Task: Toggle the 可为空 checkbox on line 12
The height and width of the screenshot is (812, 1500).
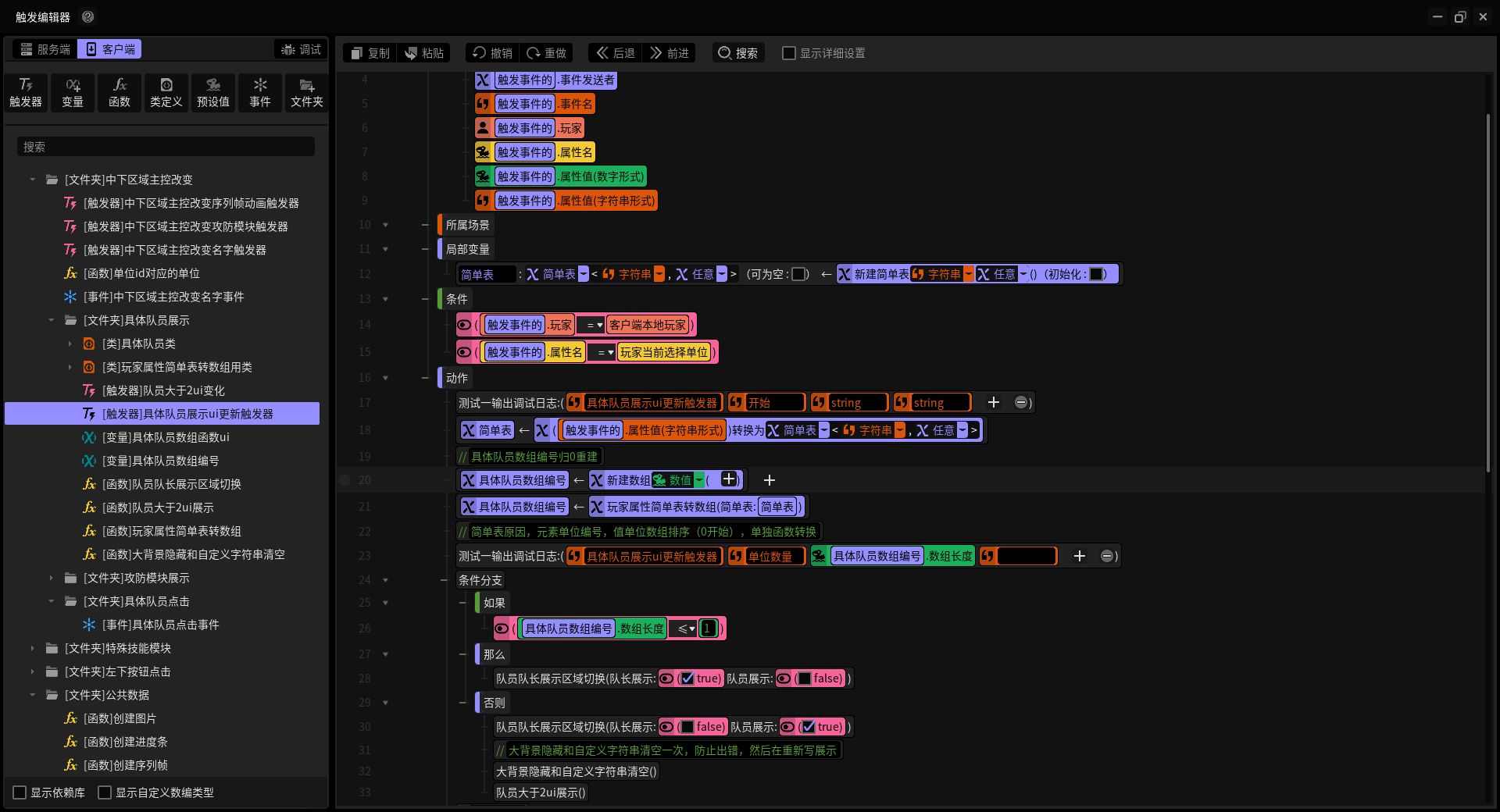Action: [x=798, y=274]
